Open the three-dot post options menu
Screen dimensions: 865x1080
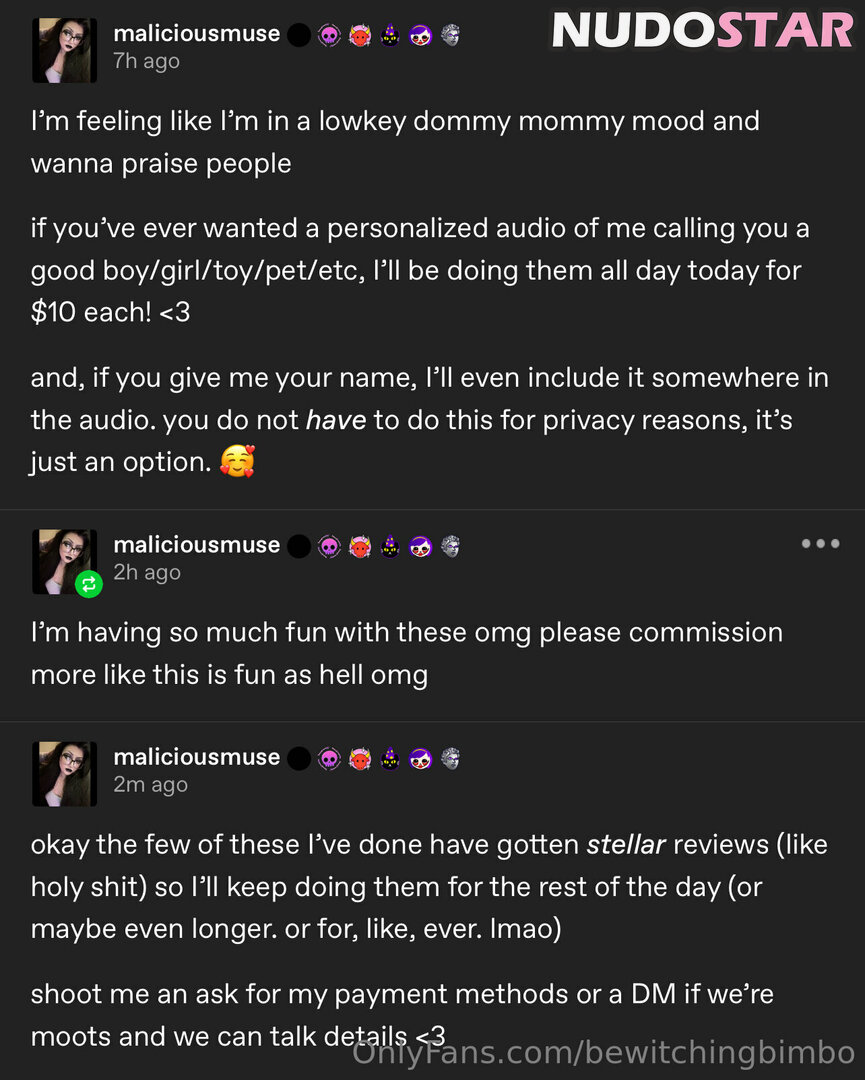pyautogui.click(x=820, y=544)
